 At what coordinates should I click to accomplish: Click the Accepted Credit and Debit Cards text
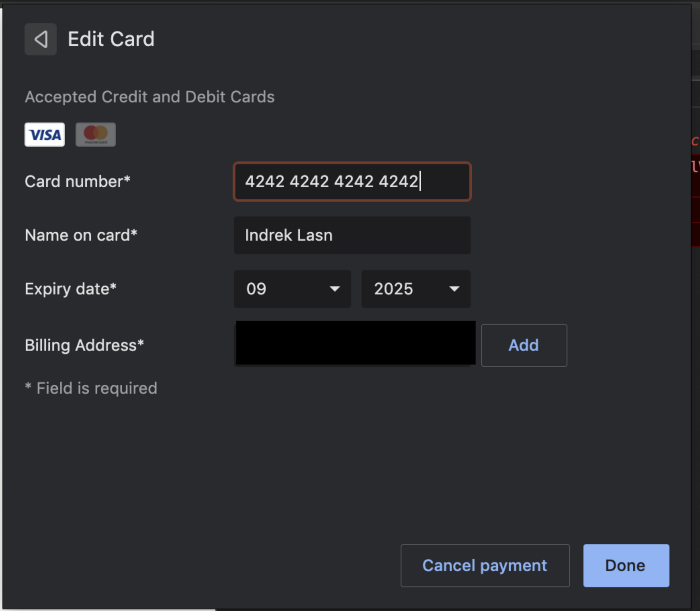coord(150,97)
